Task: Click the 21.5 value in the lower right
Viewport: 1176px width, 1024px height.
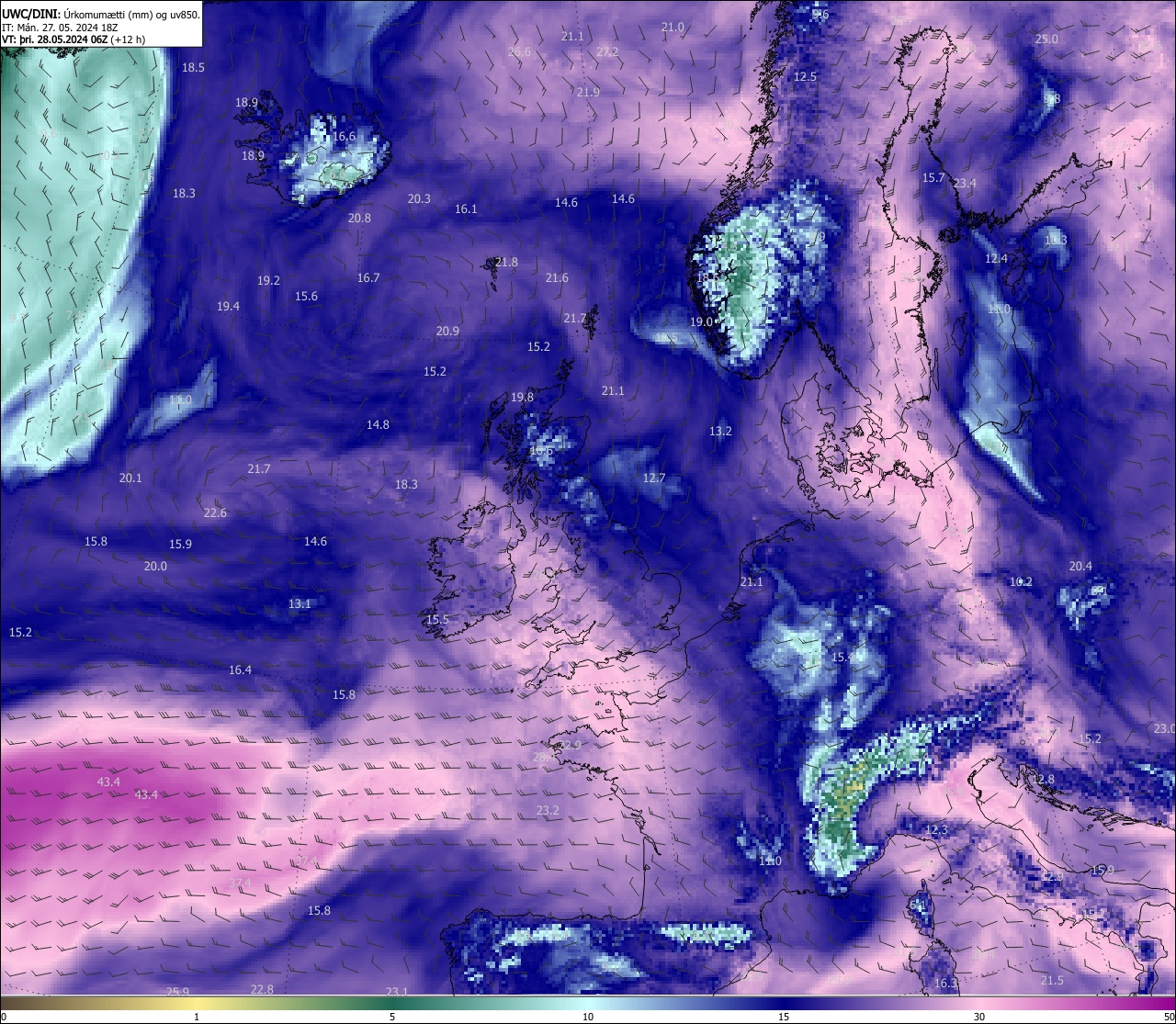Action: (1052, 980)
